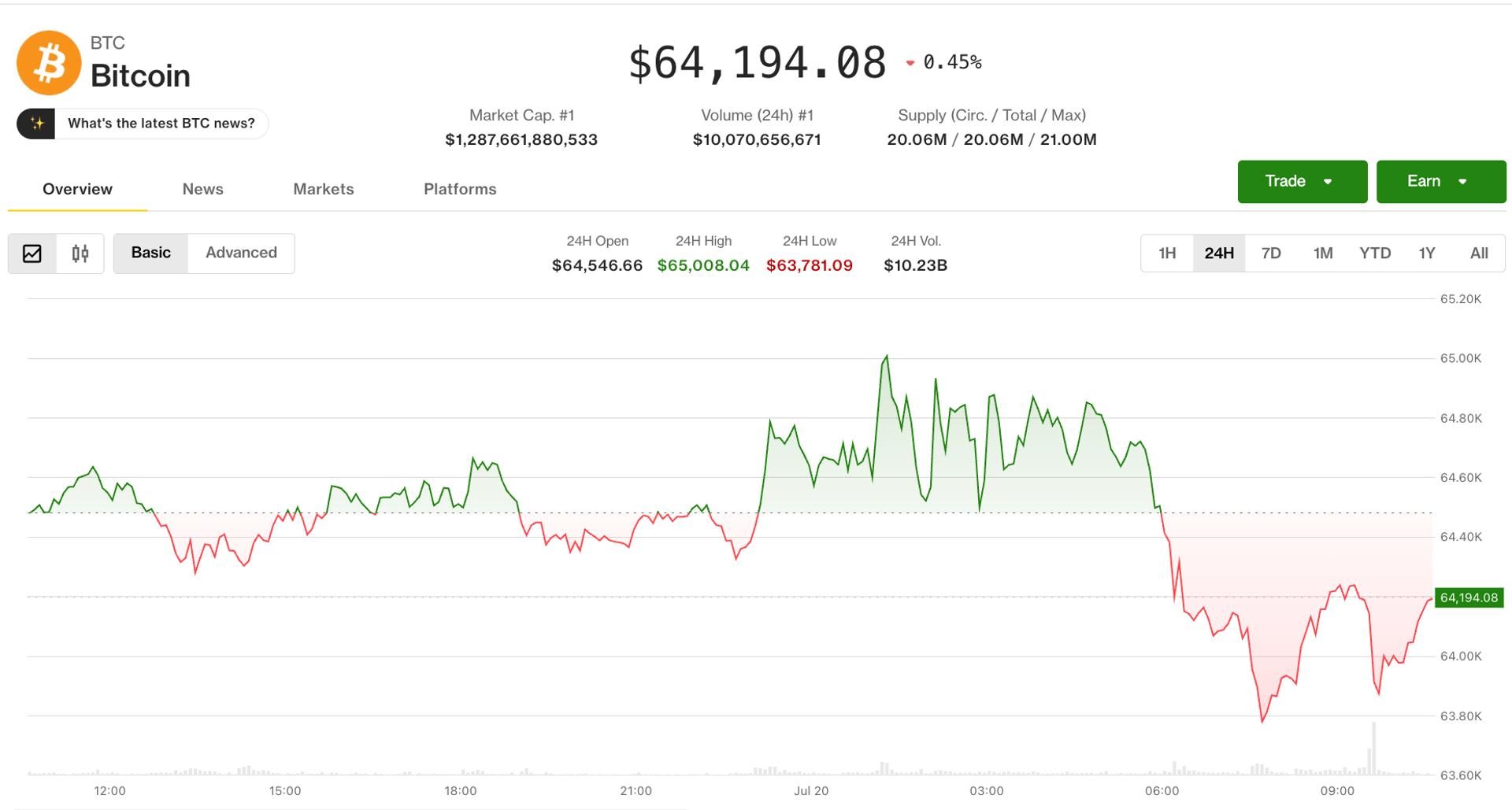The image size is (1512, 810).
Task: Click the green 64,194.08 price axis label
Action: (1469, 597)
